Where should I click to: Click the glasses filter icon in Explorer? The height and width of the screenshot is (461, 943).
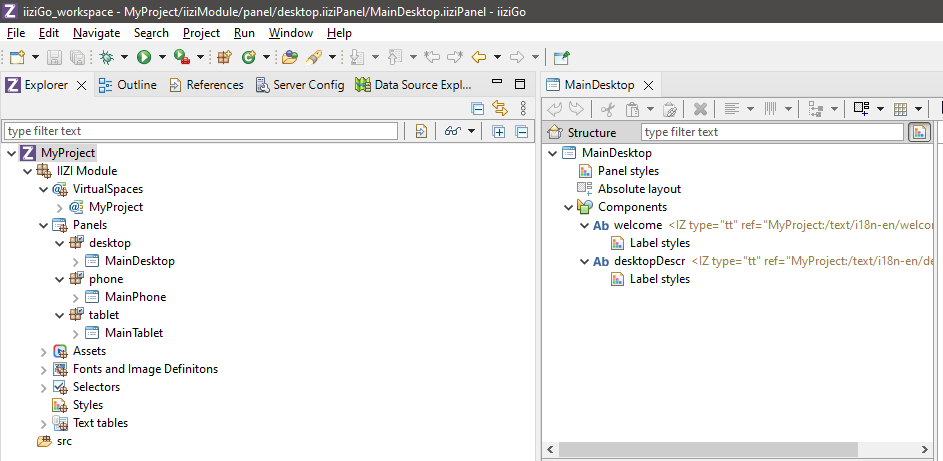(x=453, y=131)
